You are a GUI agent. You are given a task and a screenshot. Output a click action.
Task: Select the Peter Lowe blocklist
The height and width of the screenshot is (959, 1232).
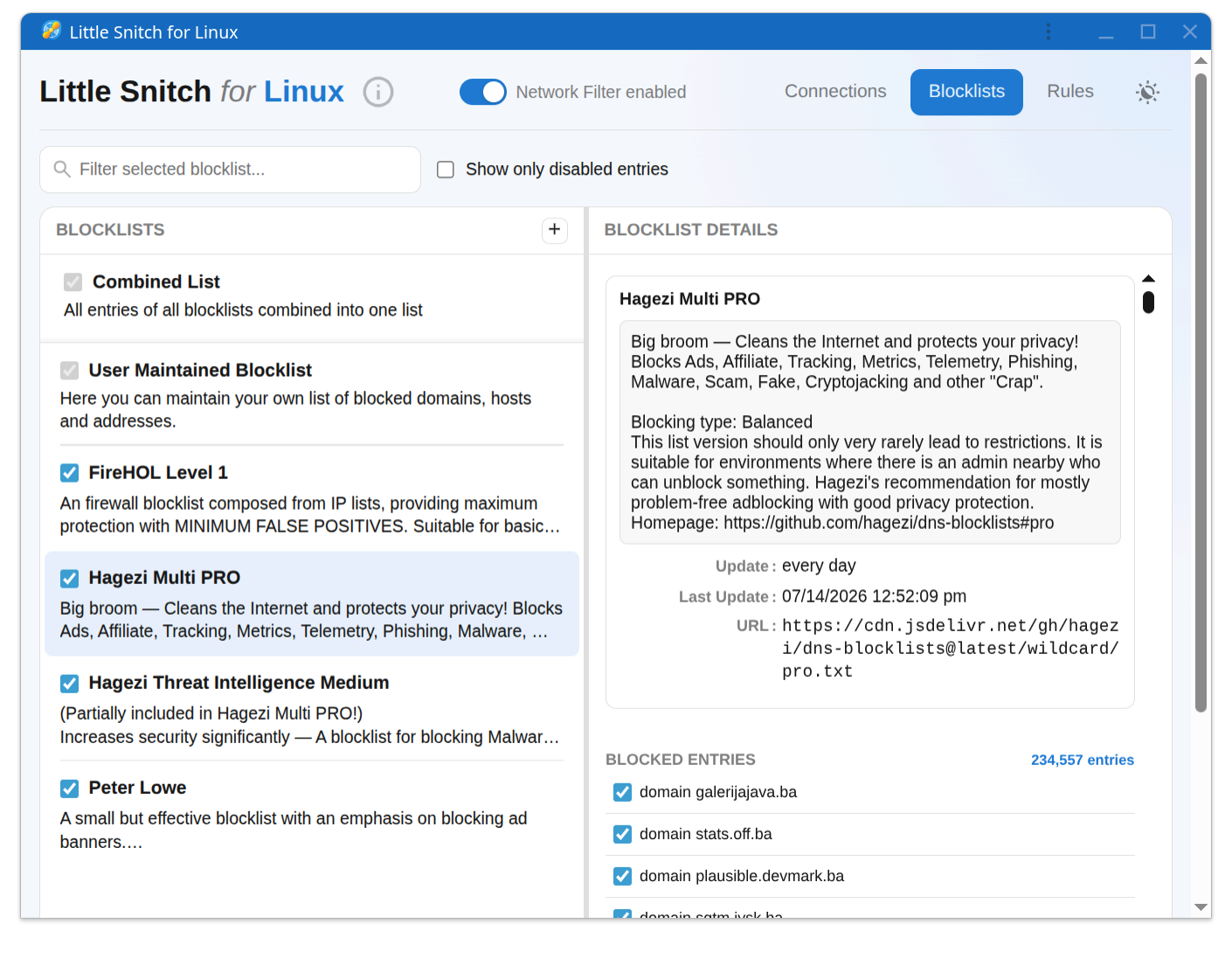click(312, 814)
